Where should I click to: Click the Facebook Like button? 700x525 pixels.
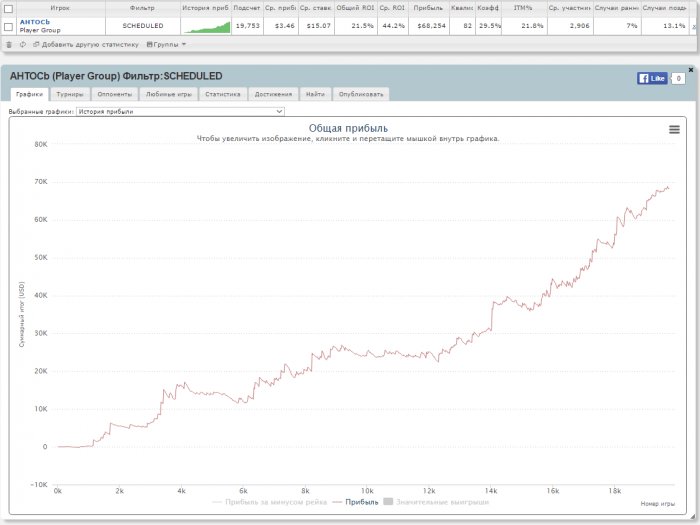pyautogui.click(x=652, y=77)
